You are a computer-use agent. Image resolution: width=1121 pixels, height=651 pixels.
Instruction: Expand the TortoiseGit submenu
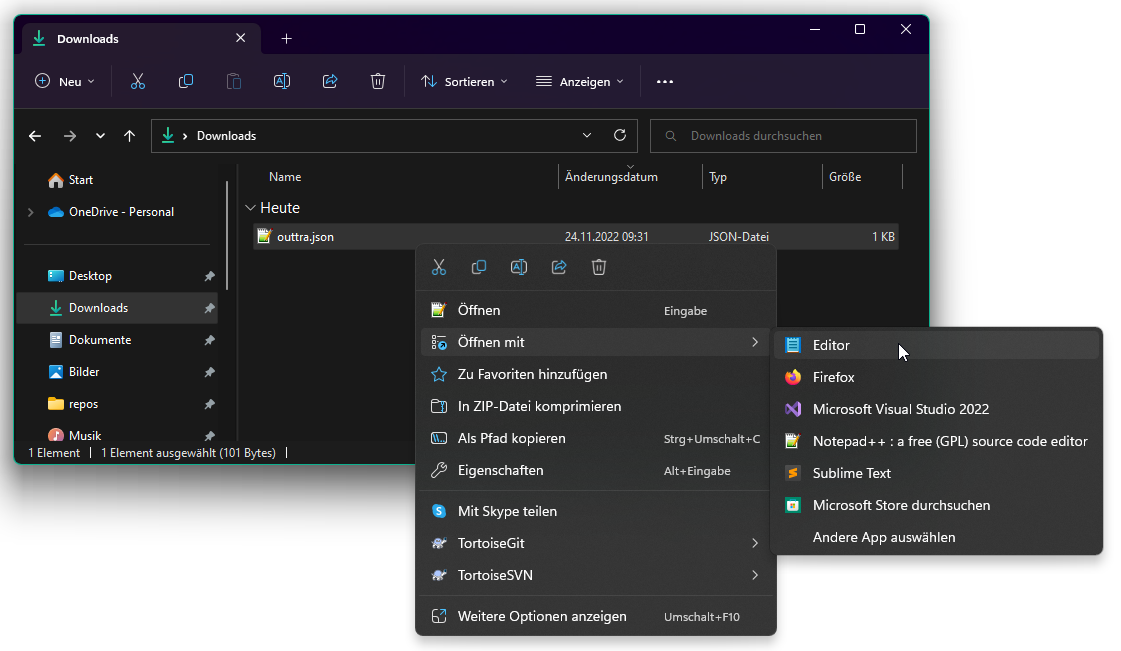click(755, 543)
